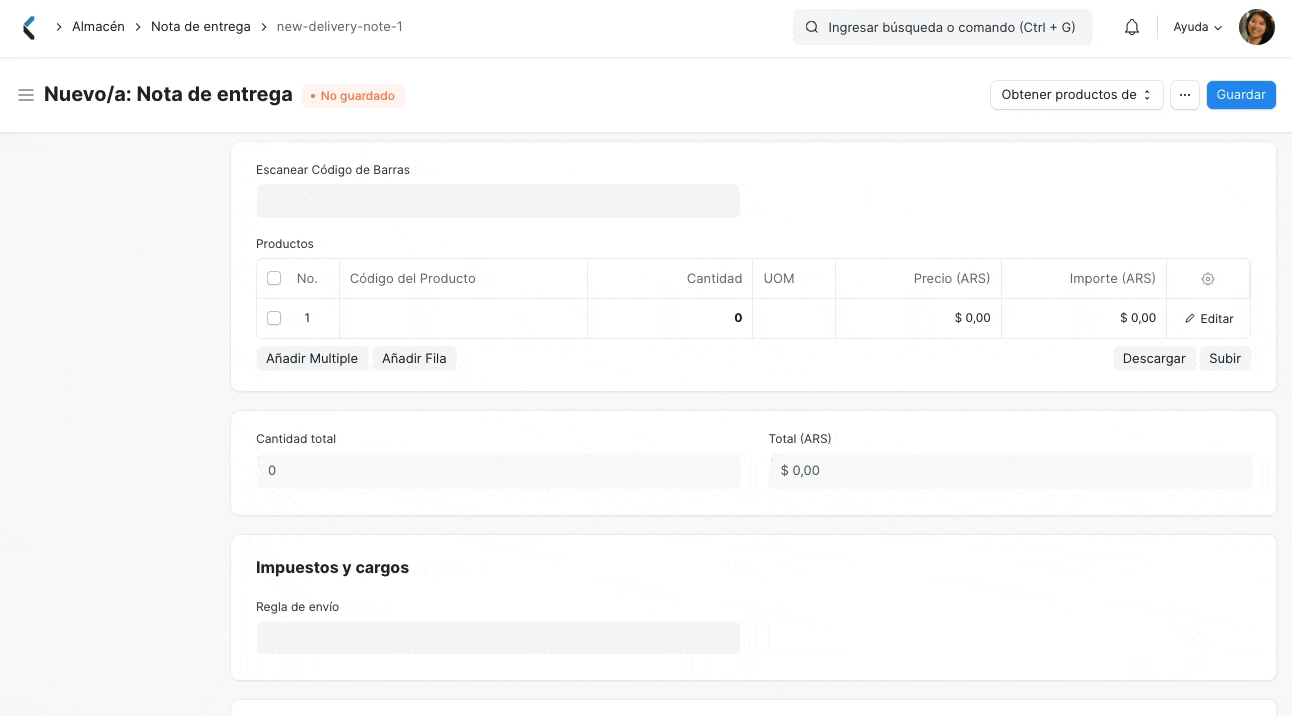
Task: Click the Cantidad total field
Action: pyautogui.click(x=498, y=471)
